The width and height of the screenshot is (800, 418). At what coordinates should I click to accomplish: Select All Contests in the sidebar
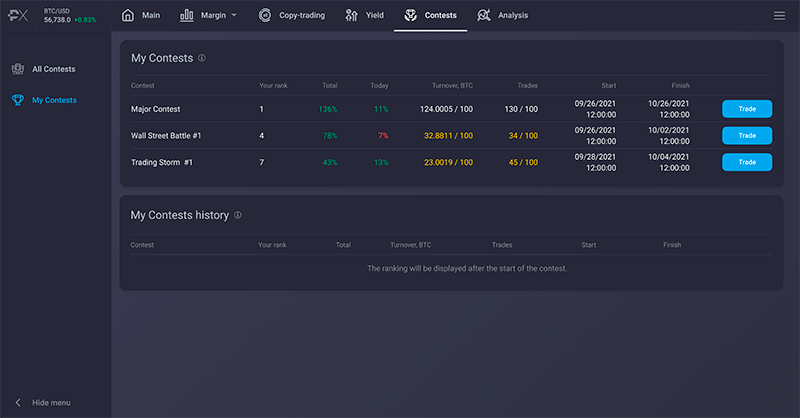[x=54, y=69]
